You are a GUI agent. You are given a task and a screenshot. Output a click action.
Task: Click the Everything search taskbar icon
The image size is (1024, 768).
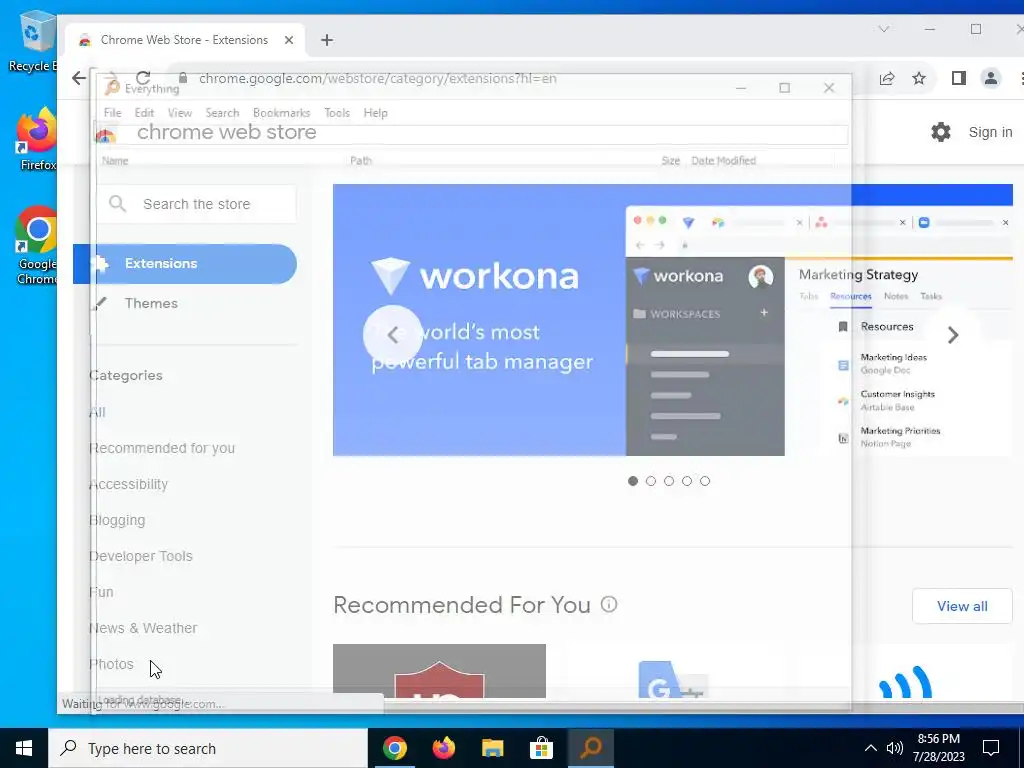click(590, 748)
